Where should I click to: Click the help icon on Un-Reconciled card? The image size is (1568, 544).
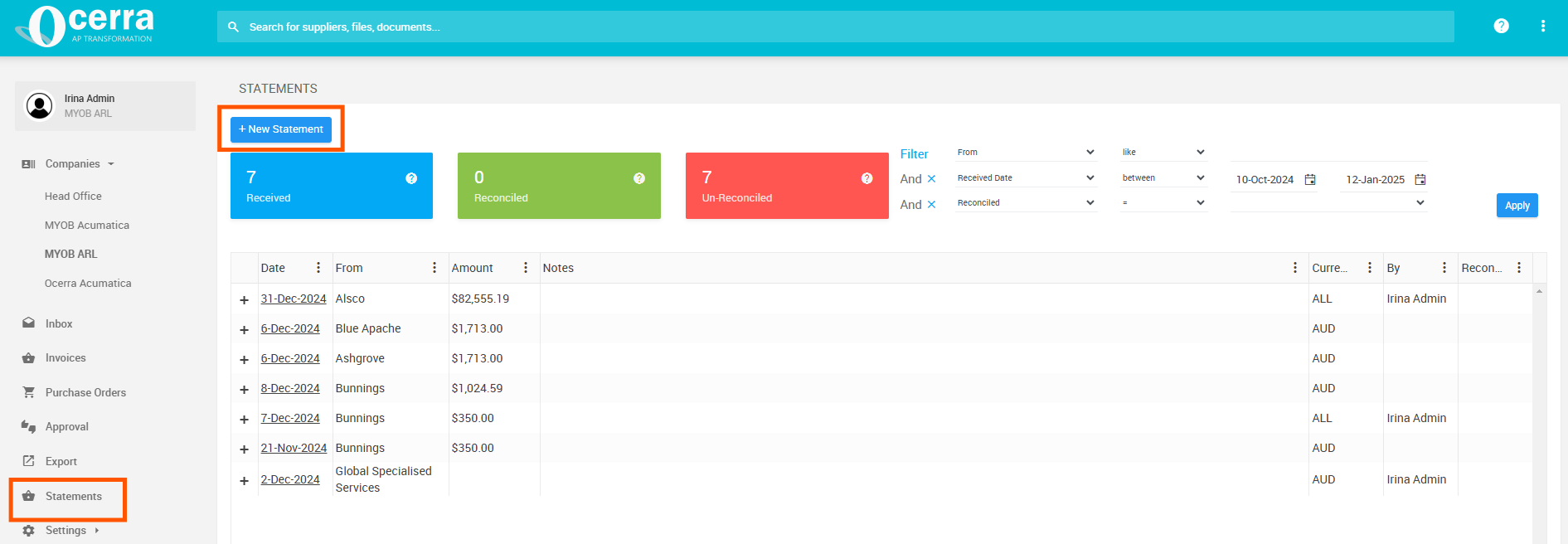pos(867,178)
